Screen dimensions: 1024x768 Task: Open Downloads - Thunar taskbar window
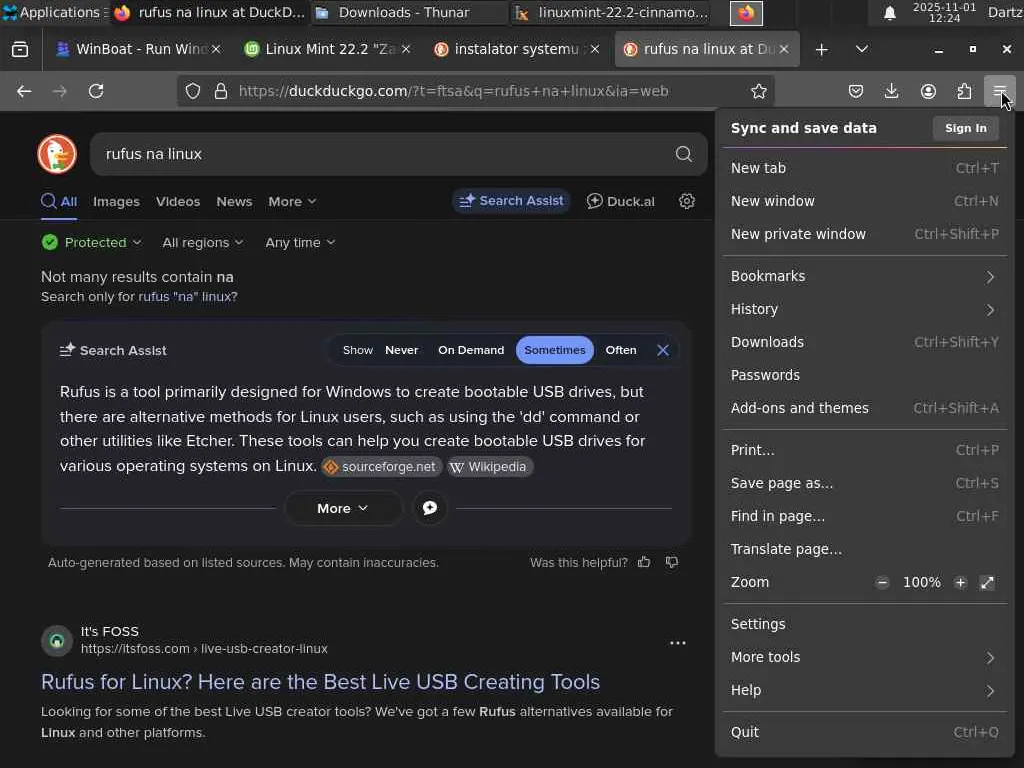409,12
